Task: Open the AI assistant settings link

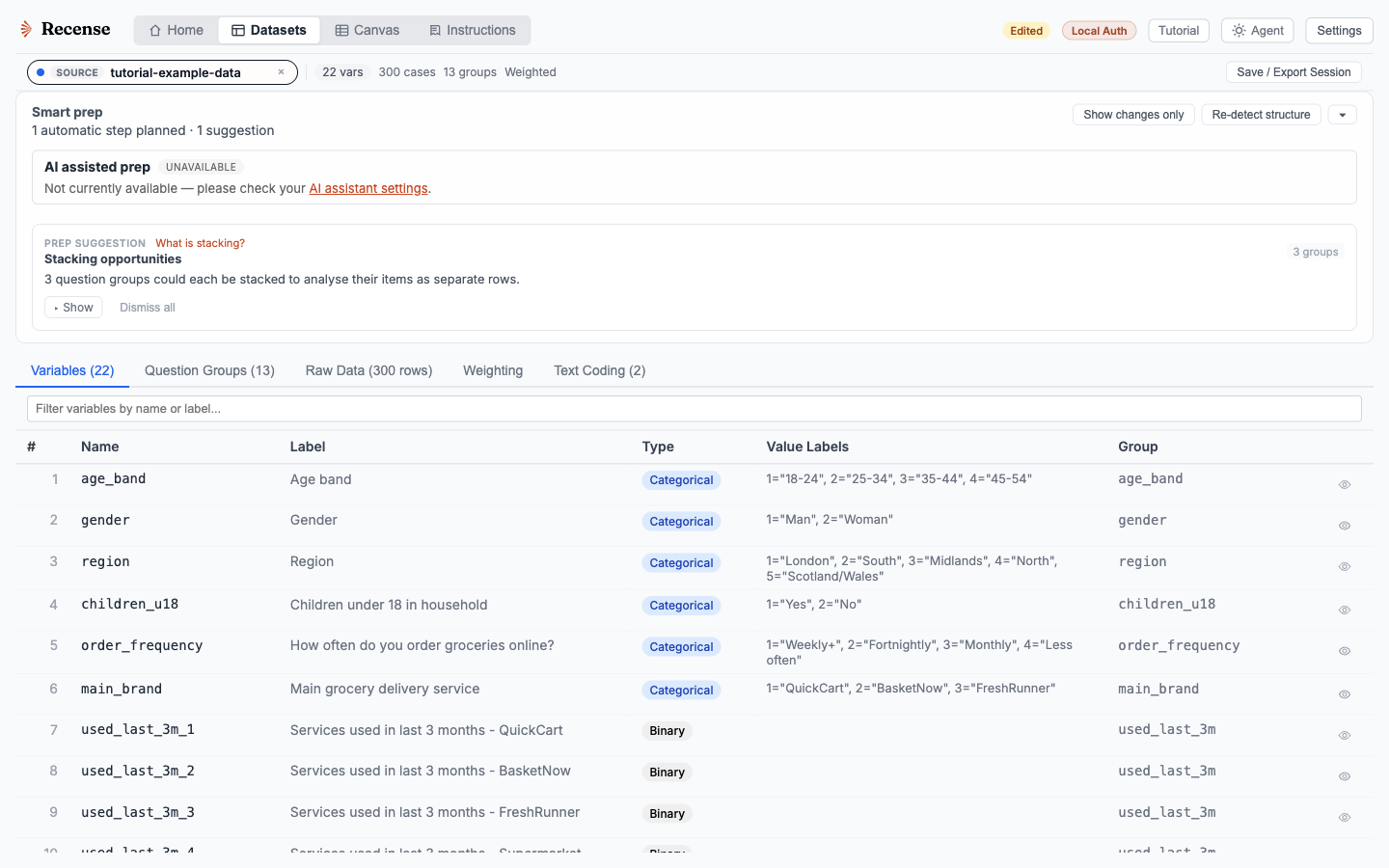Action: tap(368, 188)
